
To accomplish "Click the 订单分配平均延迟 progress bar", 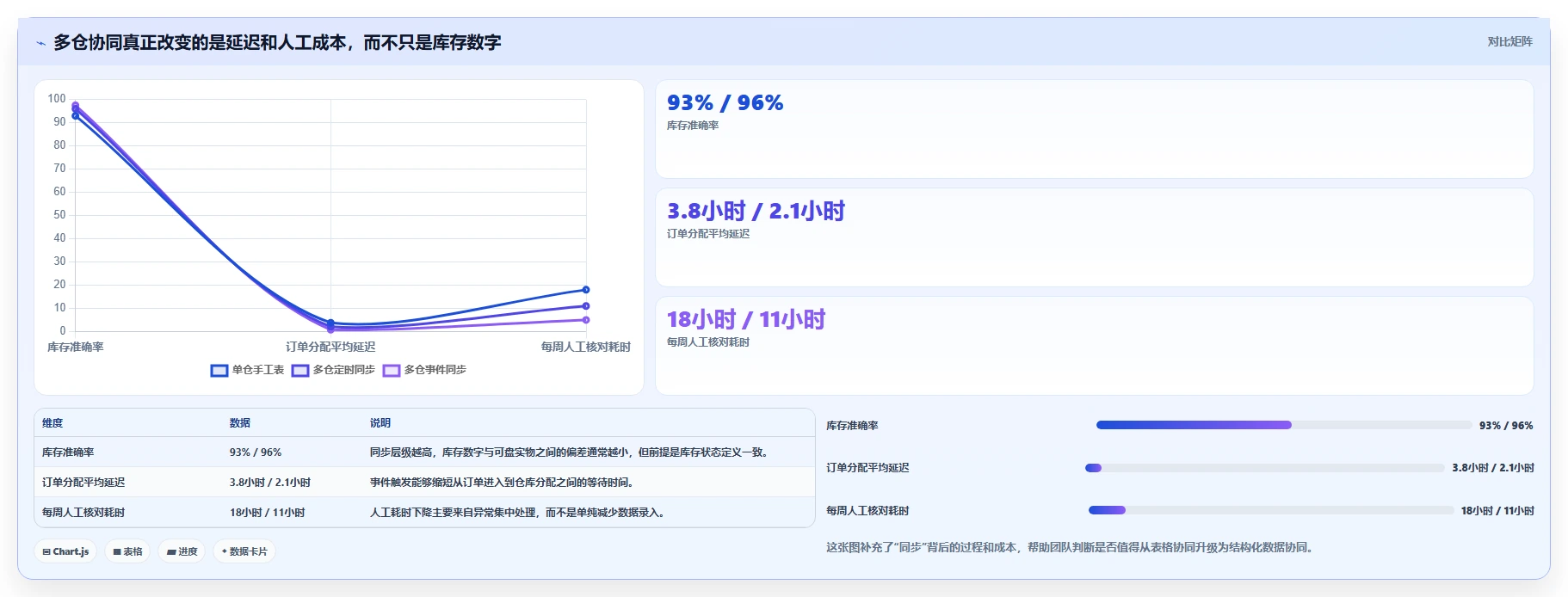I will pos(1265,468).
